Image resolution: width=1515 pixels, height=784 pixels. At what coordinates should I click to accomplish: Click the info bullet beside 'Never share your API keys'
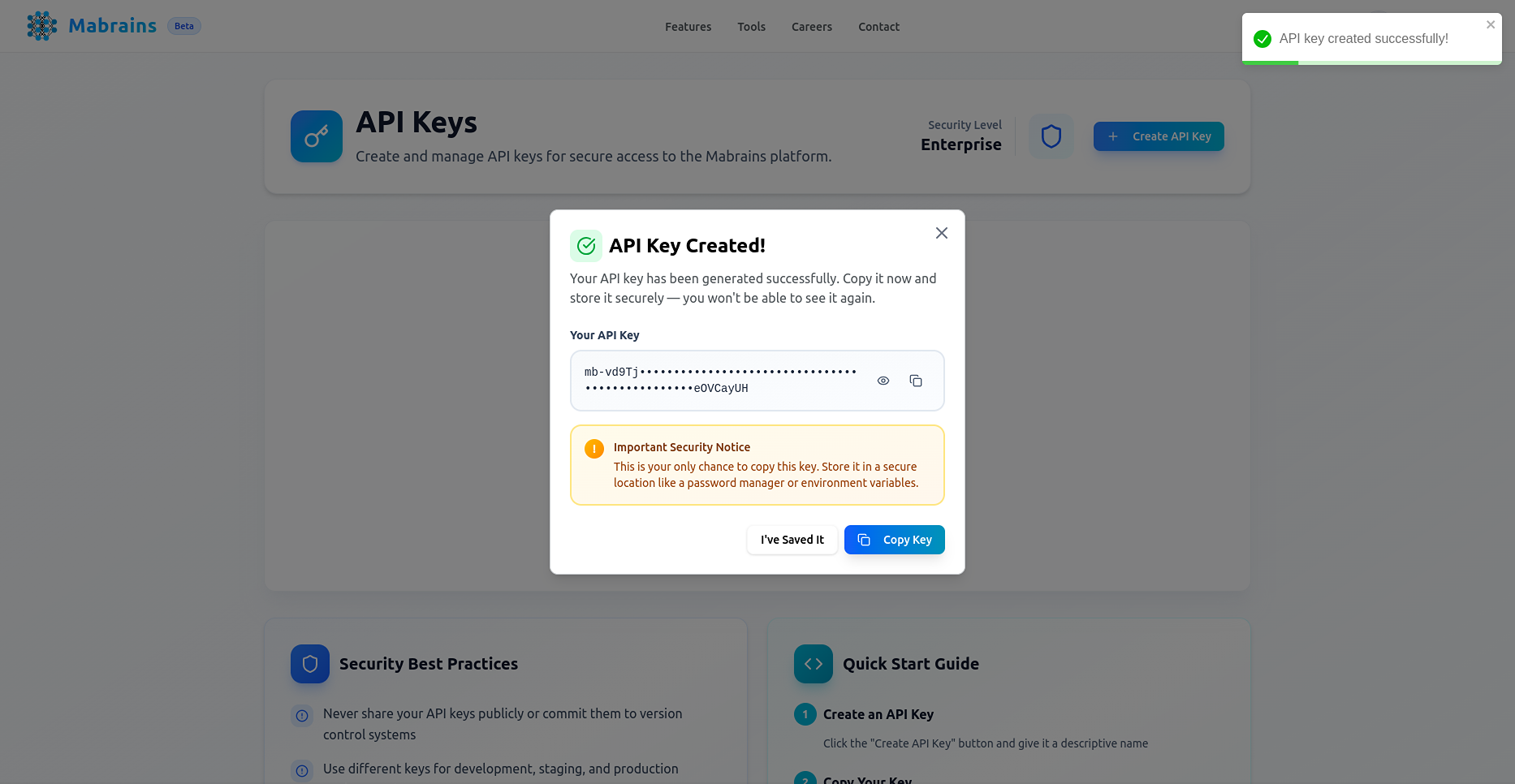point(302,715)
